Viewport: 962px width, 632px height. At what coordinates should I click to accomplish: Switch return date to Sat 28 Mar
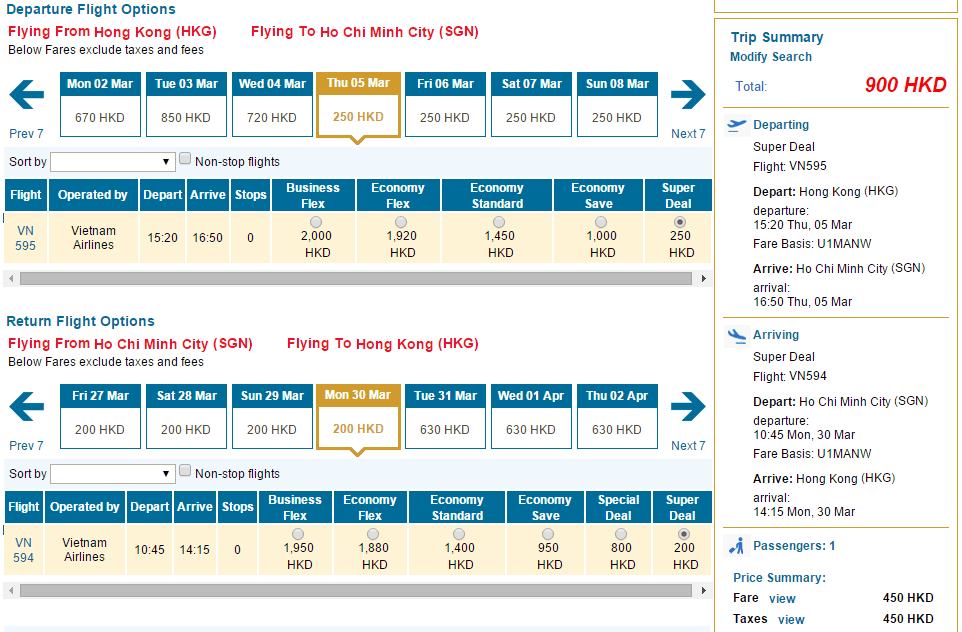[x=186, y=416]
